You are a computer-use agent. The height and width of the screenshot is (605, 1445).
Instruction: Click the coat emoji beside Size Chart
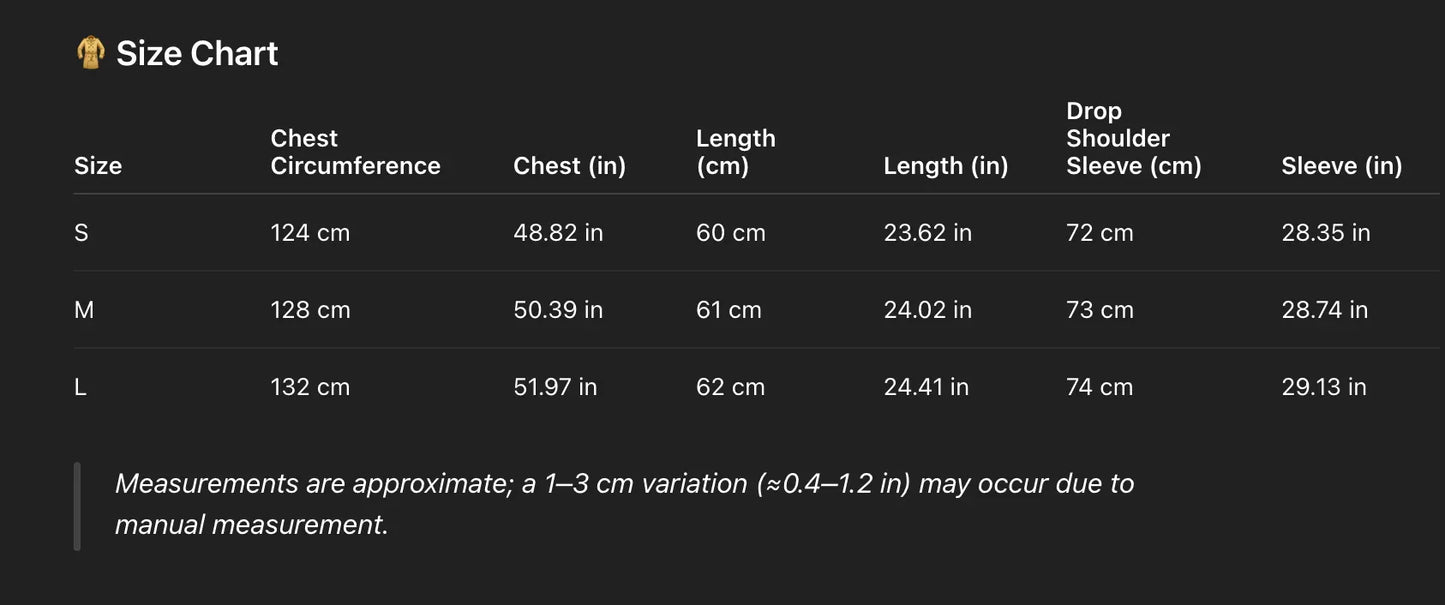click(x=91, y=53)
